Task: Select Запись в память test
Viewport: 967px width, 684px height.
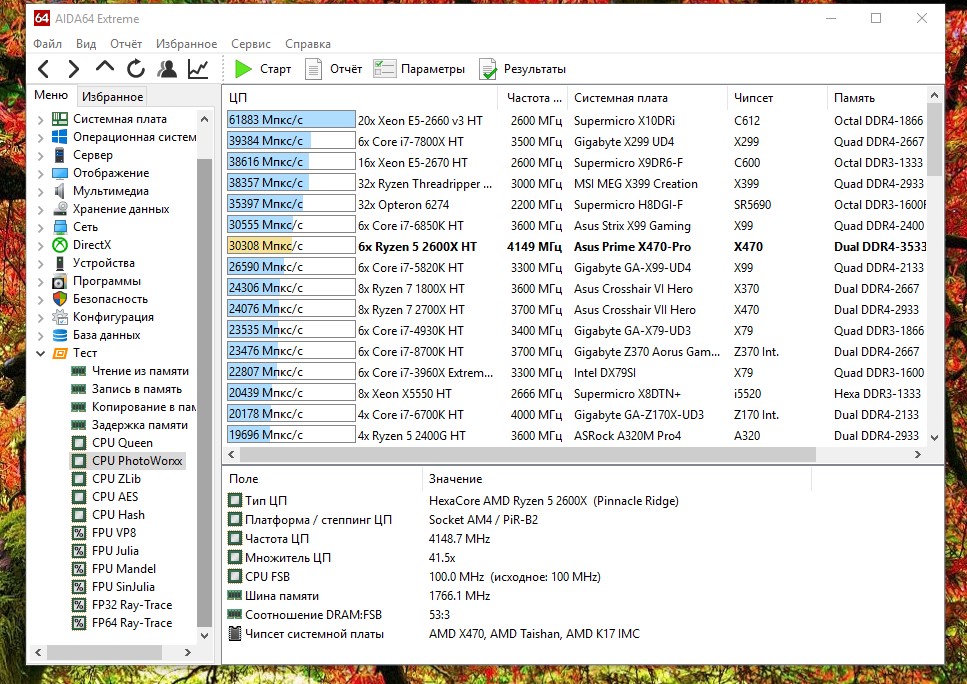Action: (137, 389)
